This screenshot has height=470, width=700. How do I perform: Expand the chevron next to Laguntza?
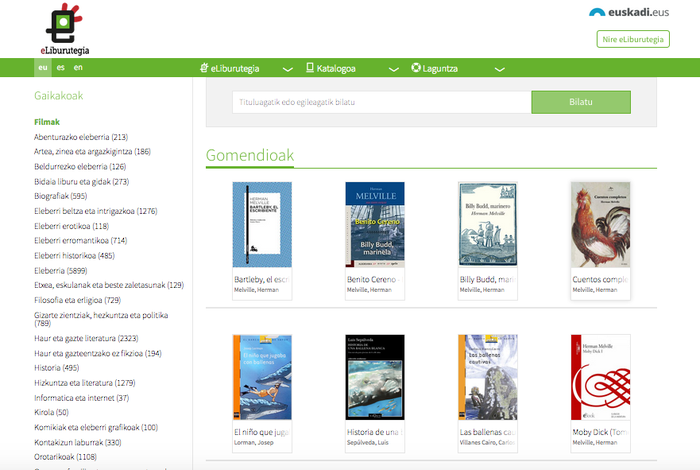tap(499, 69)
